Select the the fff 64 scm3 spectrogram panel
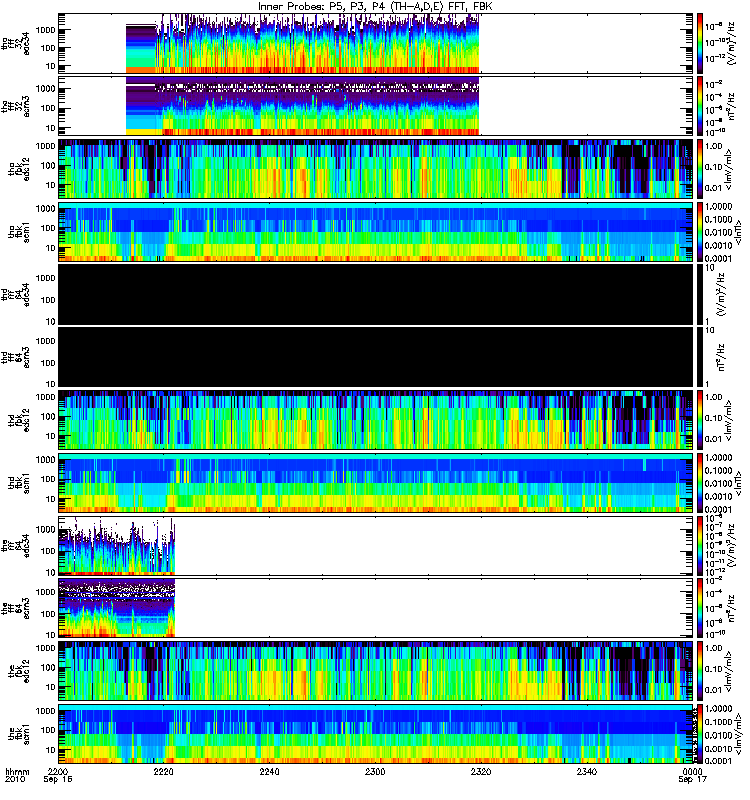This screenshot has width=750, height=800. click(x=376, y=608)
